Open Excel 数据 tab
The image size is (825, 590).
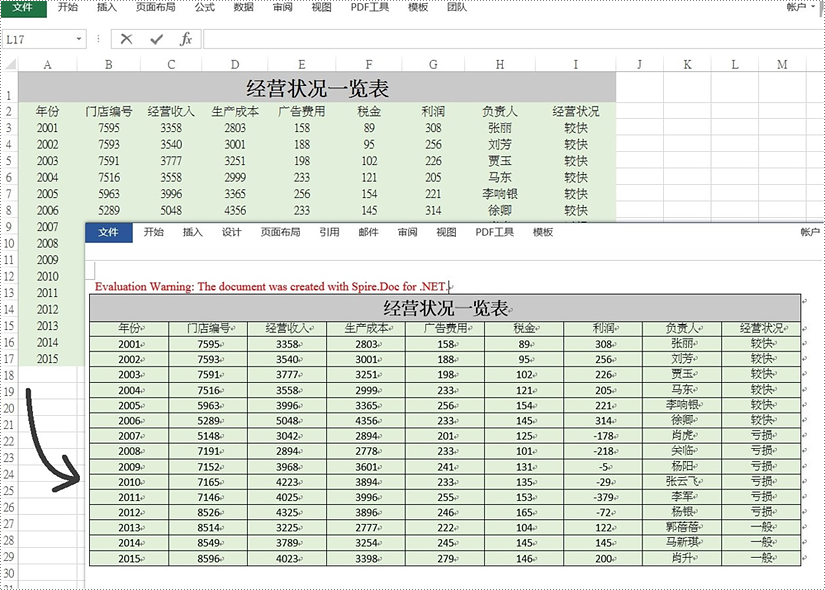244,7
